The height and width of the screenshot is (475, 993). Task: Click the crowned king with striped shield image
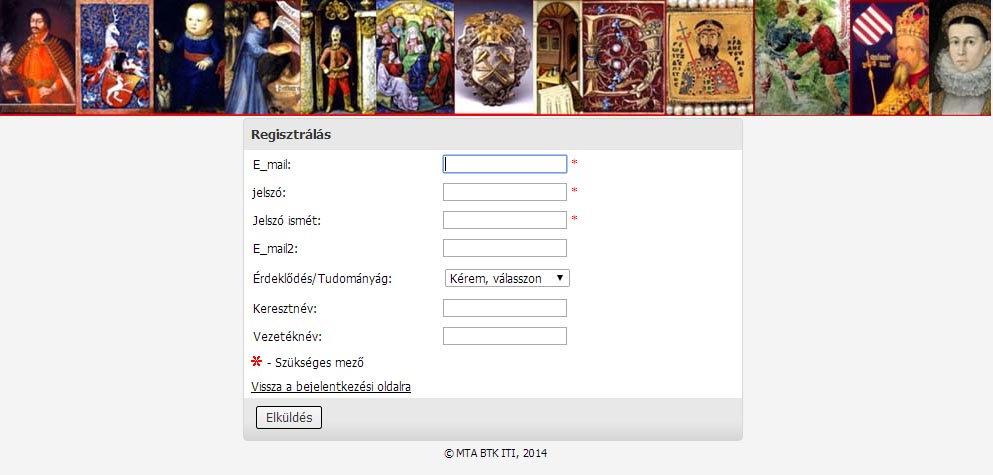(x=889, y=57)
